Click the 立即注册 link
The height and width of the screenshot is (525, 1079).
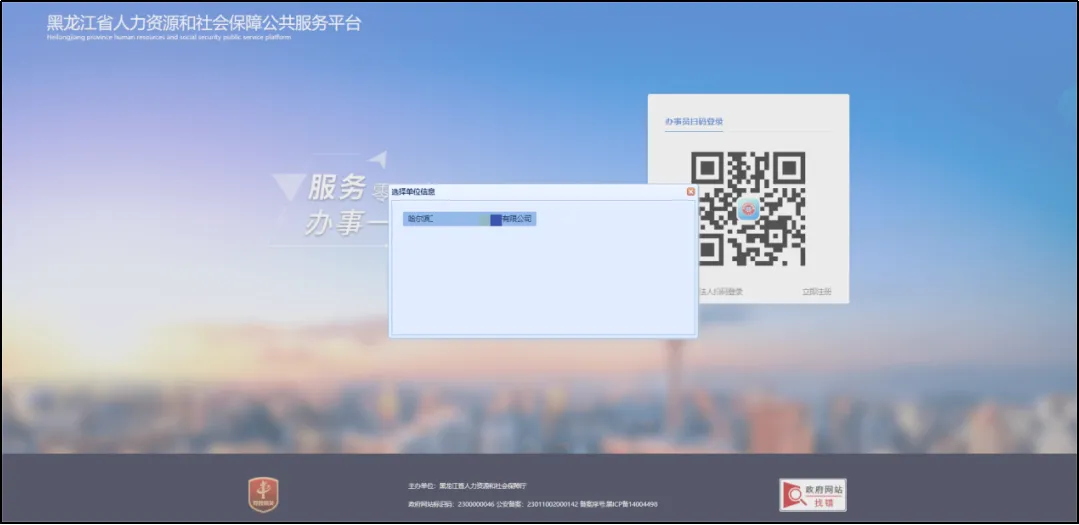(816, 292)
